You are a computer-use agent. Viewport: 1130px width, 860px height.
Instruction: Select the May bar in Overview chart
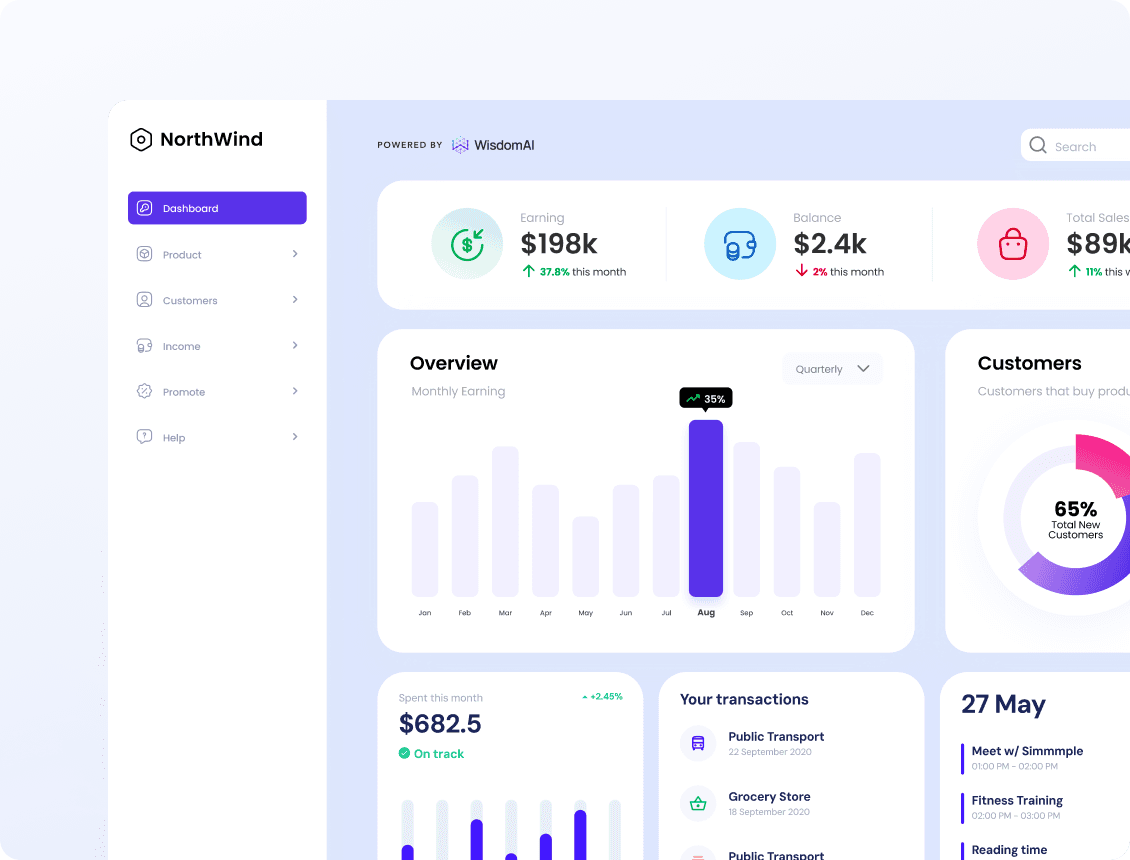click(585, 557)
